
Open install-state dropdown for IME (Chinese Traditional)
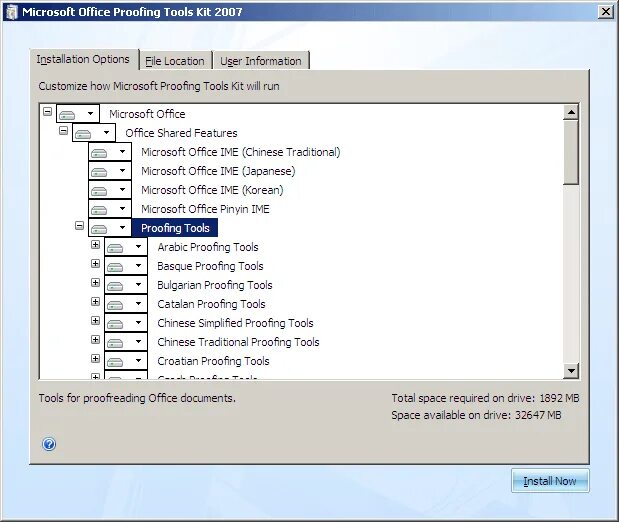pos(110,152)
